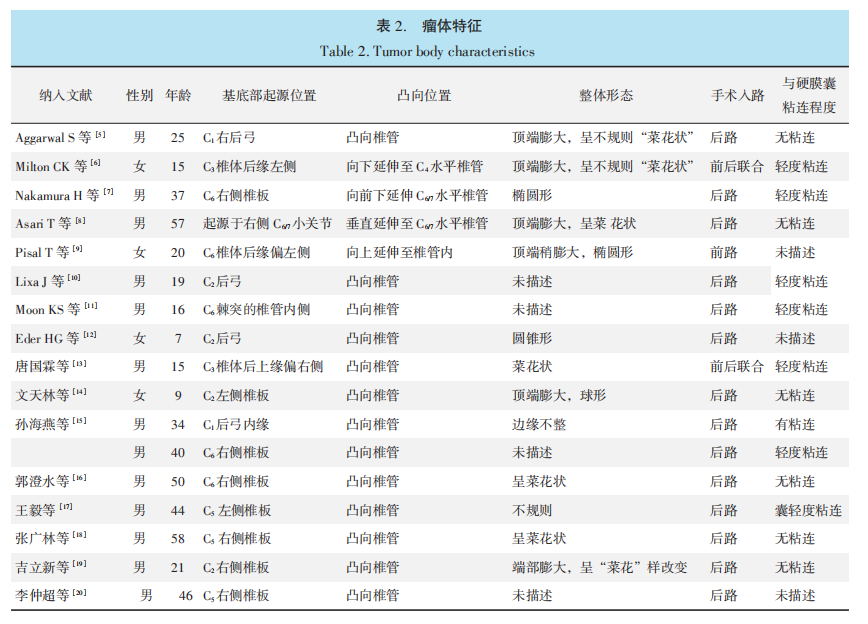Select origin cell 'C₁后弓内缘'
Viewport: 868px width, 624px height.
236,424
